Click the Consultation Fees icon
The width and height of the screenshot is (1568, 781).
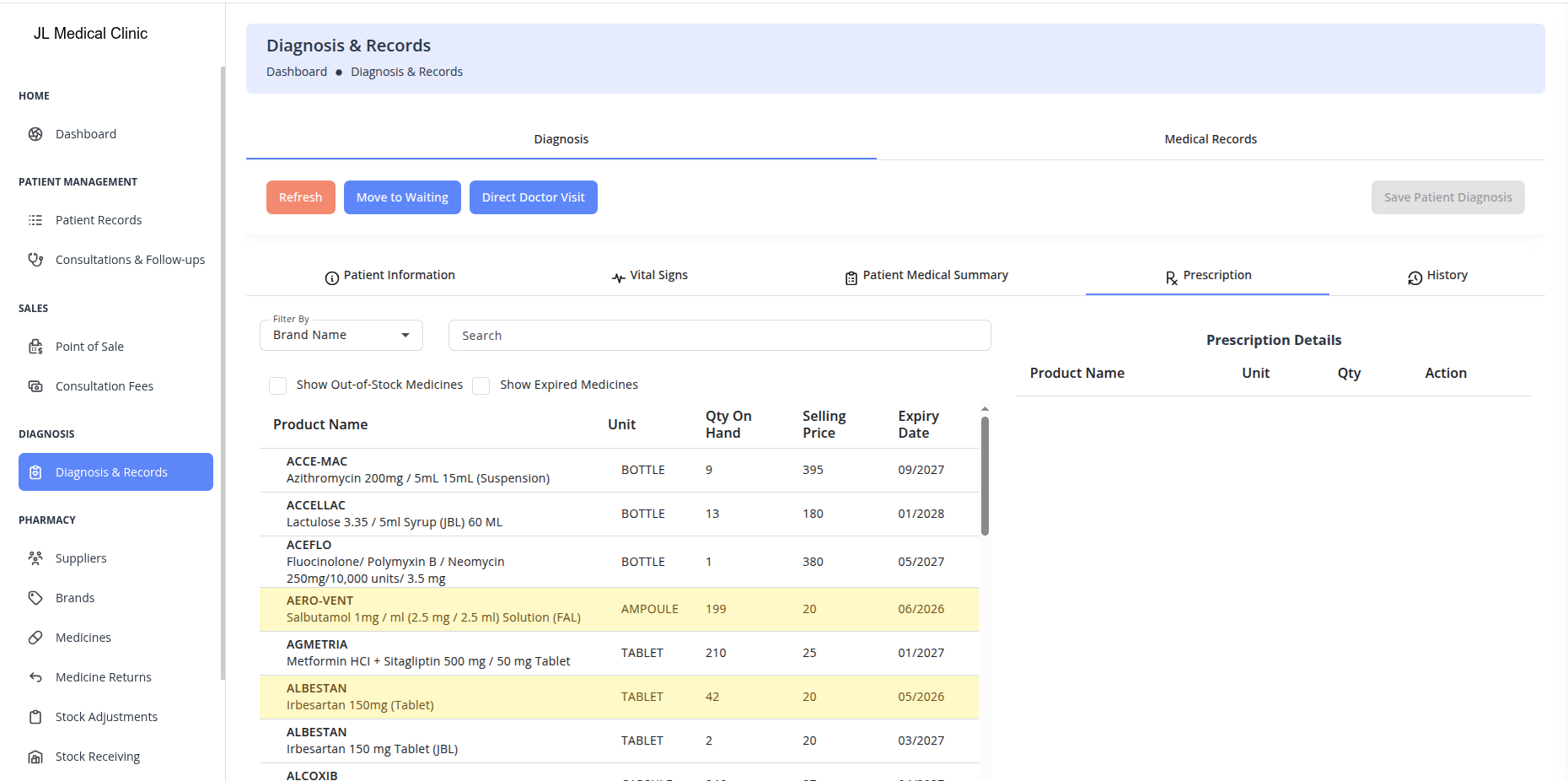pyautogui.click(x=35, y=386)
